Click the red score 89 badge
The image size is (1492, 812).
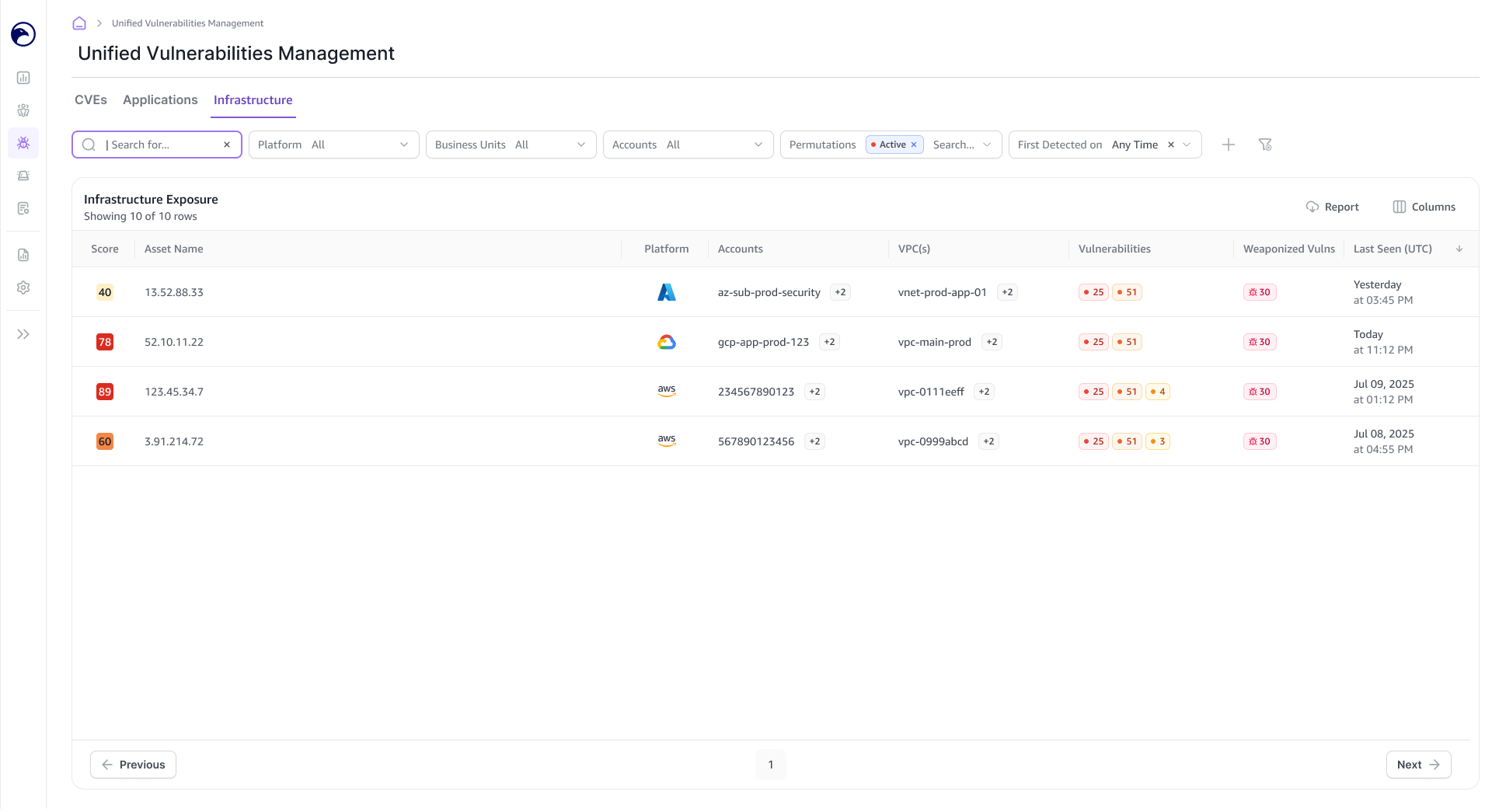pyautogui.click(x=105, y=392)
